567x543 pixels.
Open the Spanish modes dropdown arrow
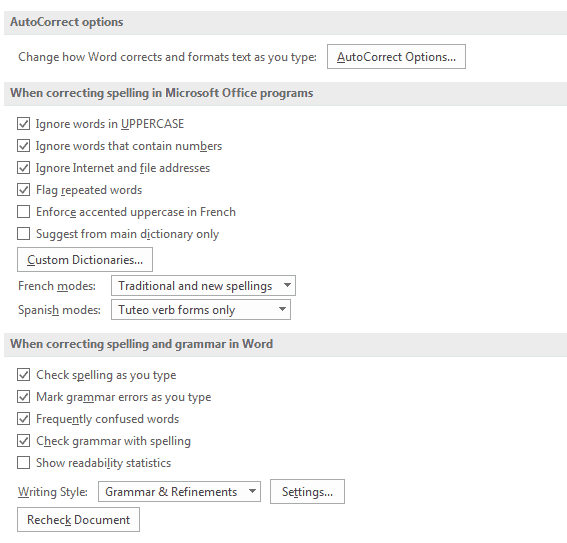[282, 309]
